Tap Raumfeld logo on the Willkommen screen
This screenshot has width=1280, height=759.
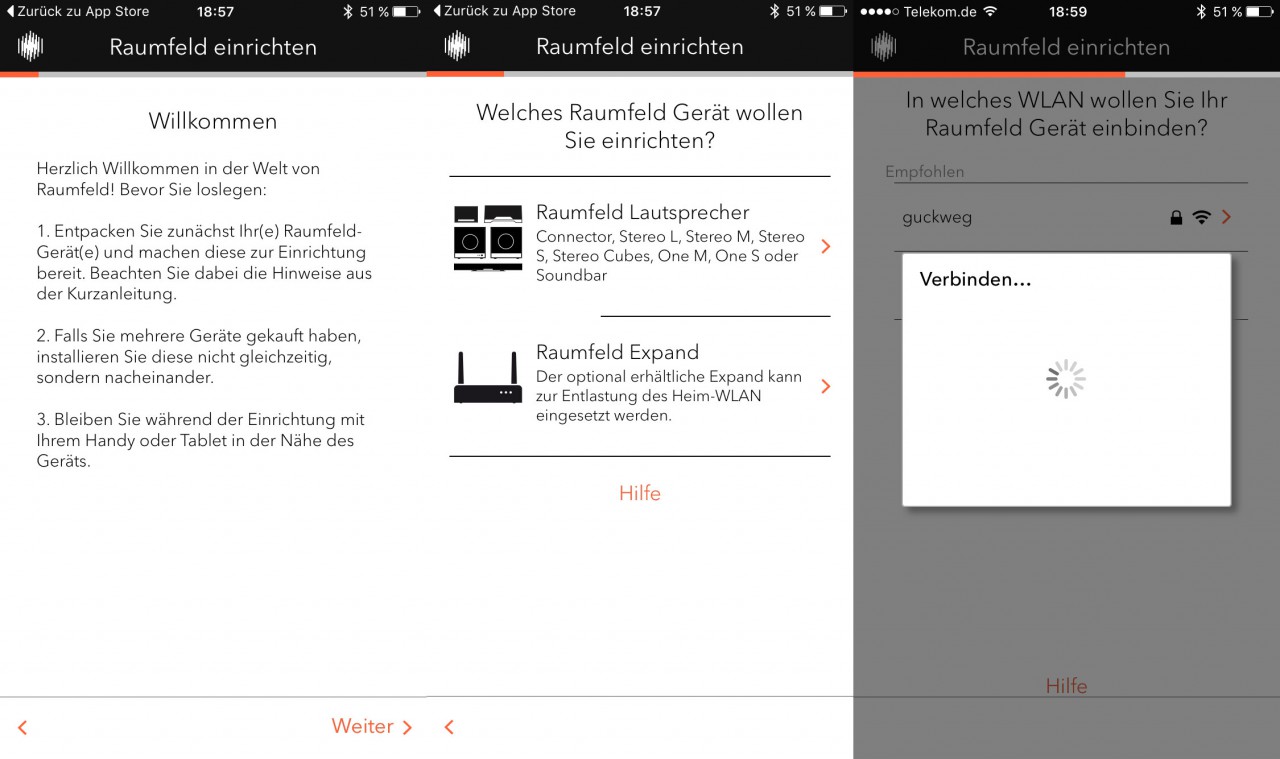30,46
